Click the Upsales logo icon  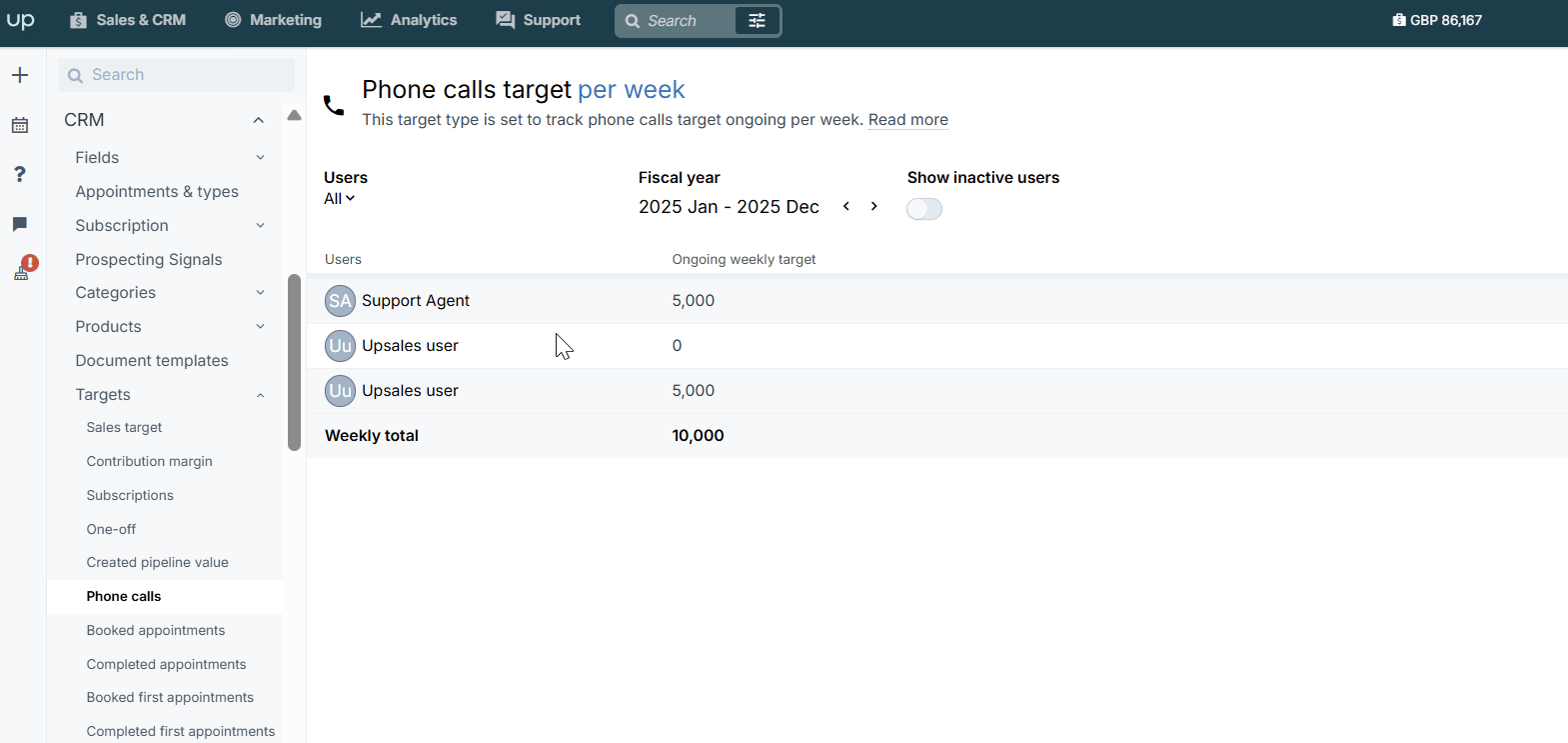(x=21, y=20)
